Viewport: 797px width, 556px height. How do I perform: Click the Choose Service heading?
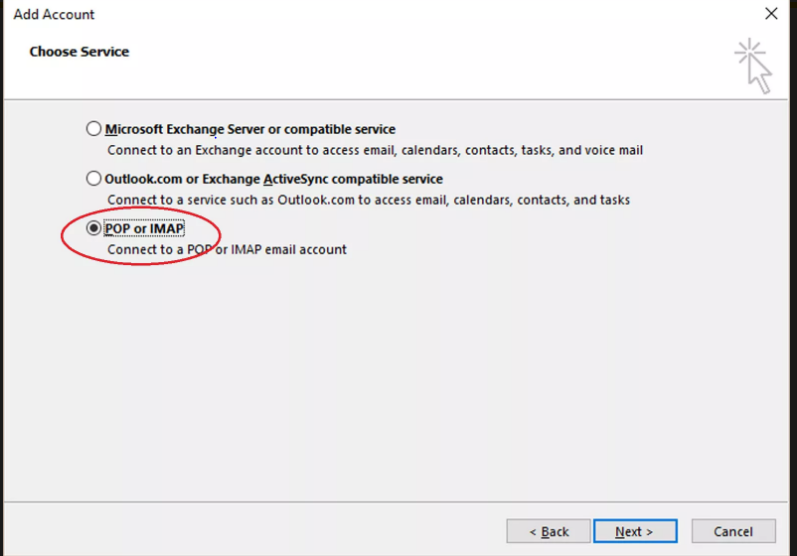coord(79,51)
